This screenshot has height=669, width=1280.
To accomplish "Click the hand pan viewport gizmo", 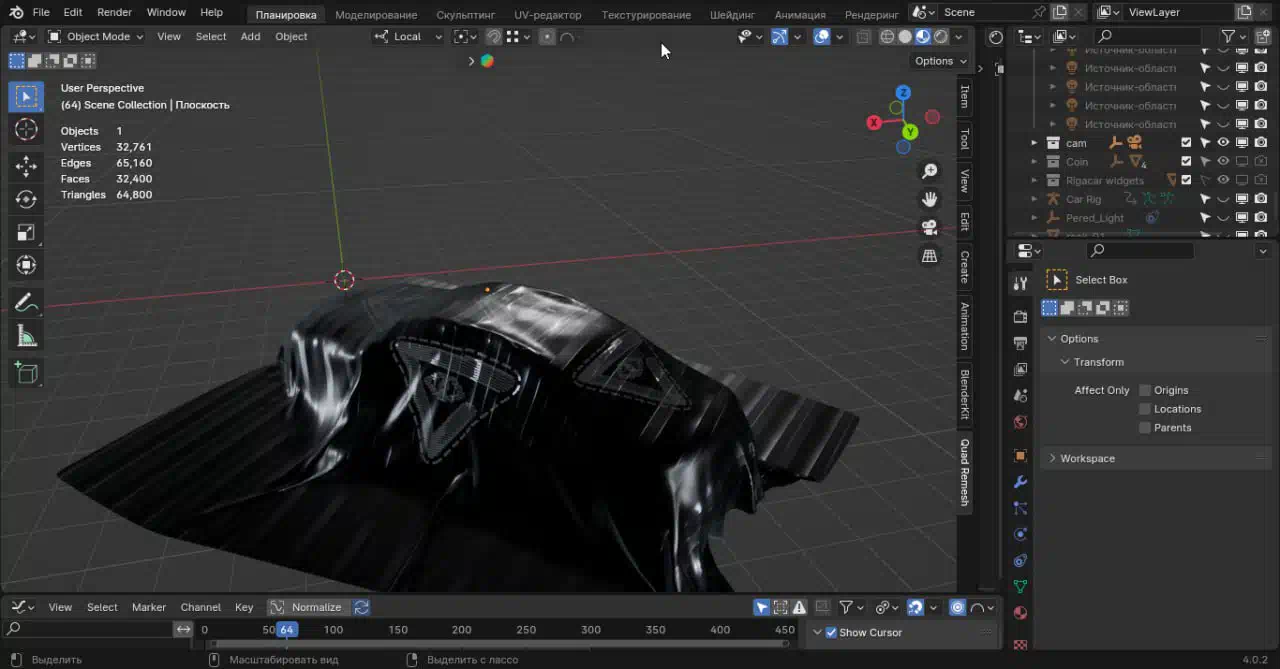I will 930,200.
